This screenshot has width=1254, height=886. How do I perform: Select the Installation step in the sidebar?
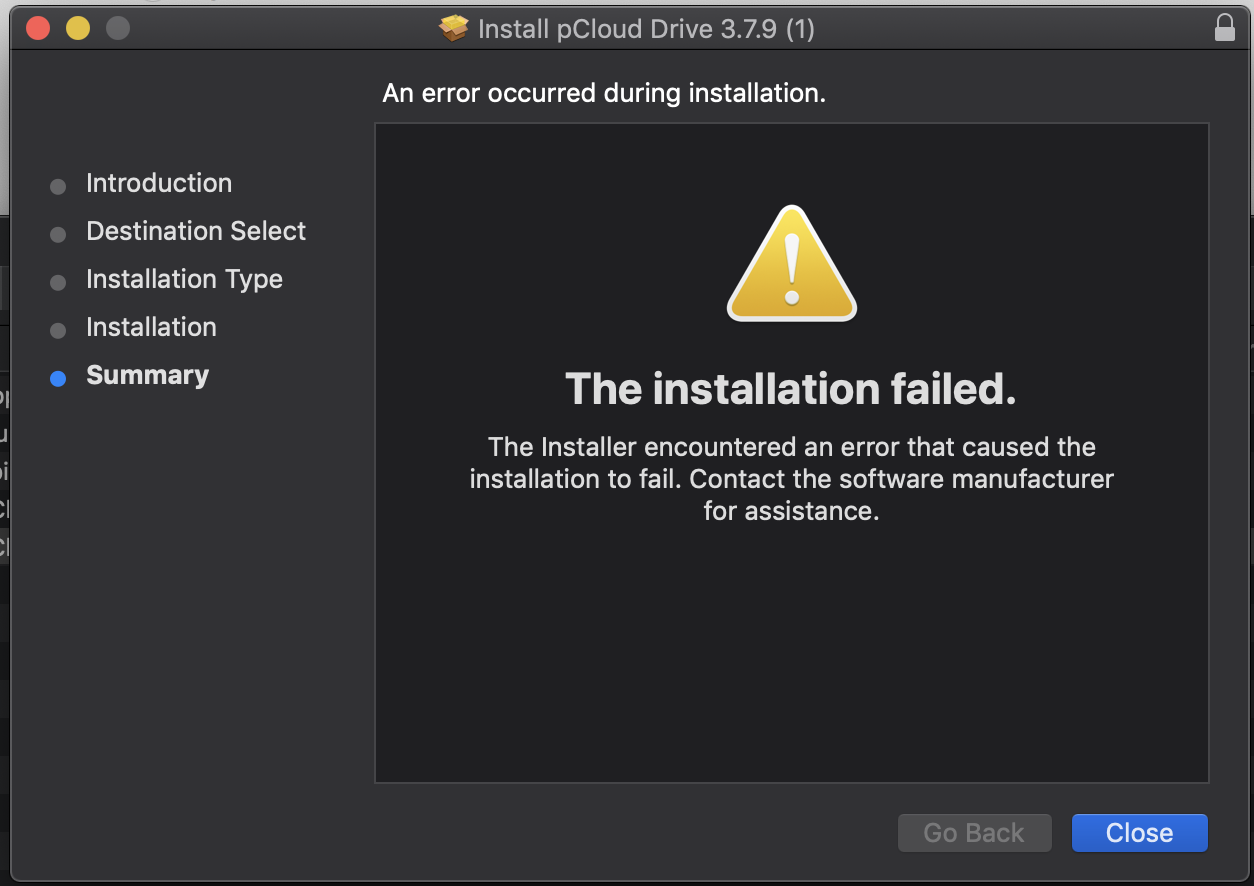coord(151,327)
